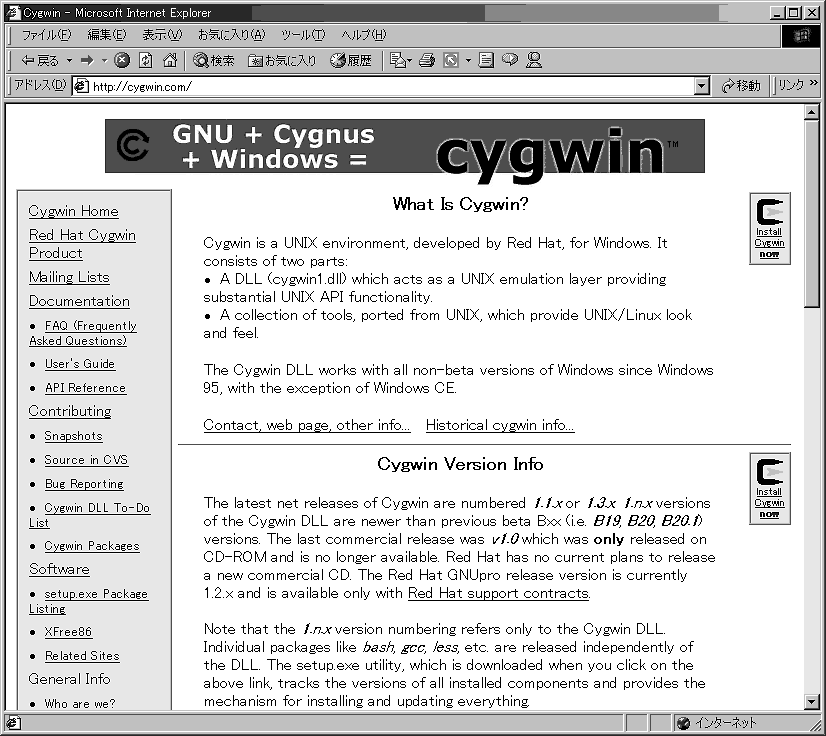Open the Cygwin DLL To-Do List link
826x736 pixels.
90,515
